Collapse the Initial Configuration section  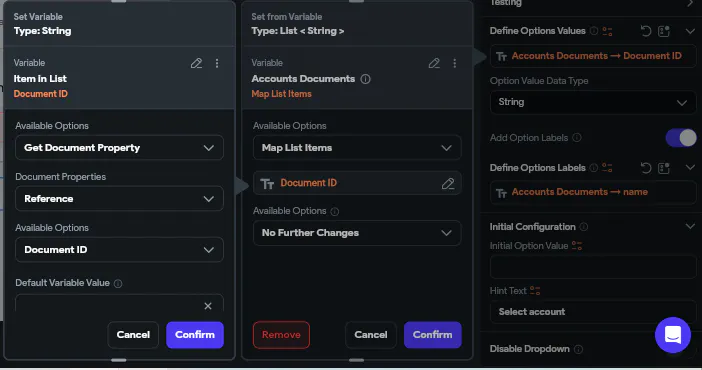tap(690, 227)
